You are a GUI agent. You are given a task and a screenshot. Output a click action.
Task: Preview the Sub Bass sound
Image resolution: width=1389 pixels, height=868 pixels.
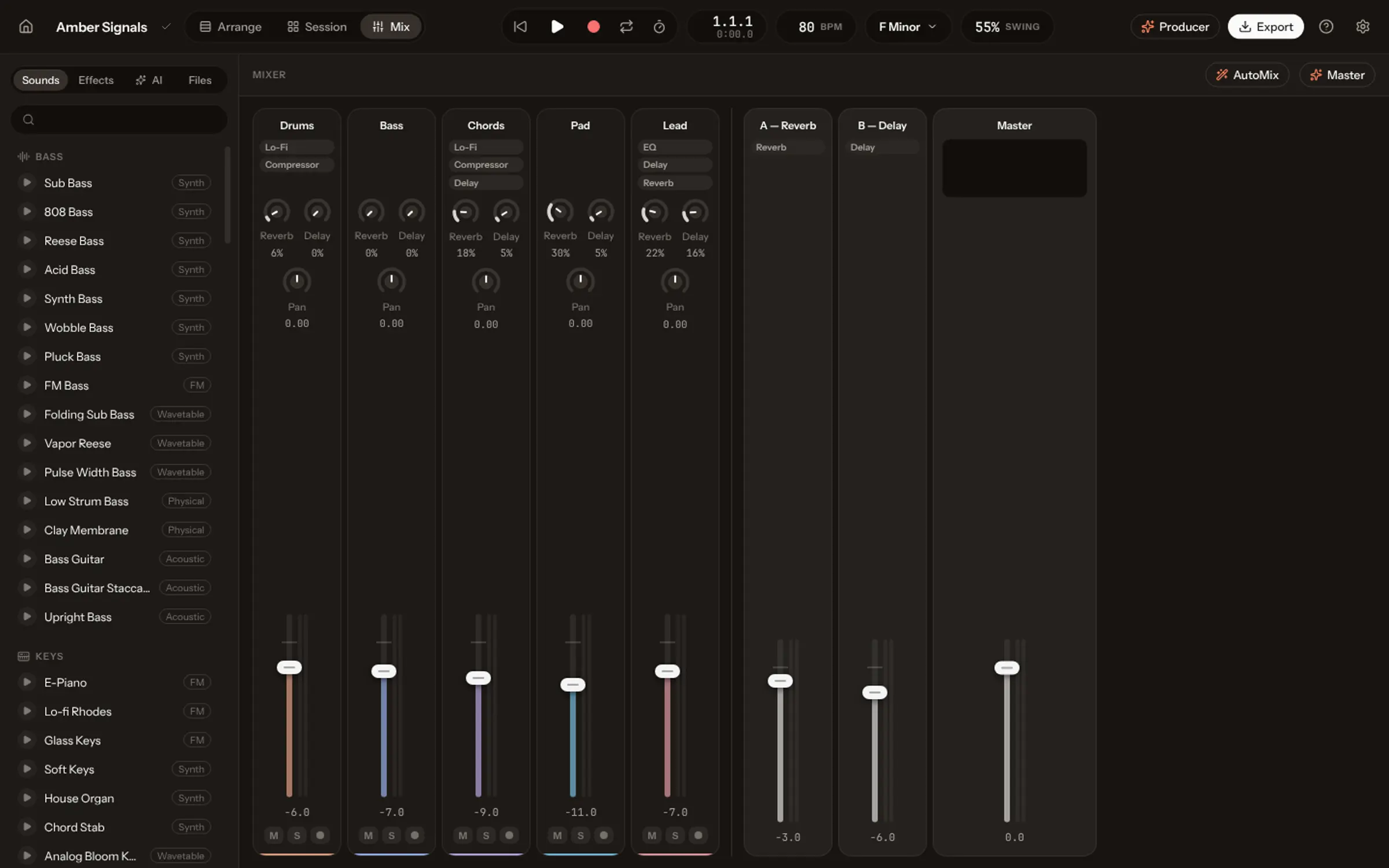pos(27,183)
